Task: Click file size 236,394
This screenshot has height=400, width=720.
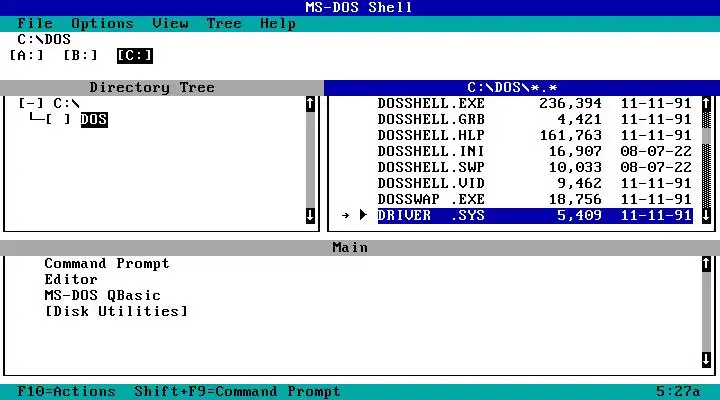Action: point(570,103)
